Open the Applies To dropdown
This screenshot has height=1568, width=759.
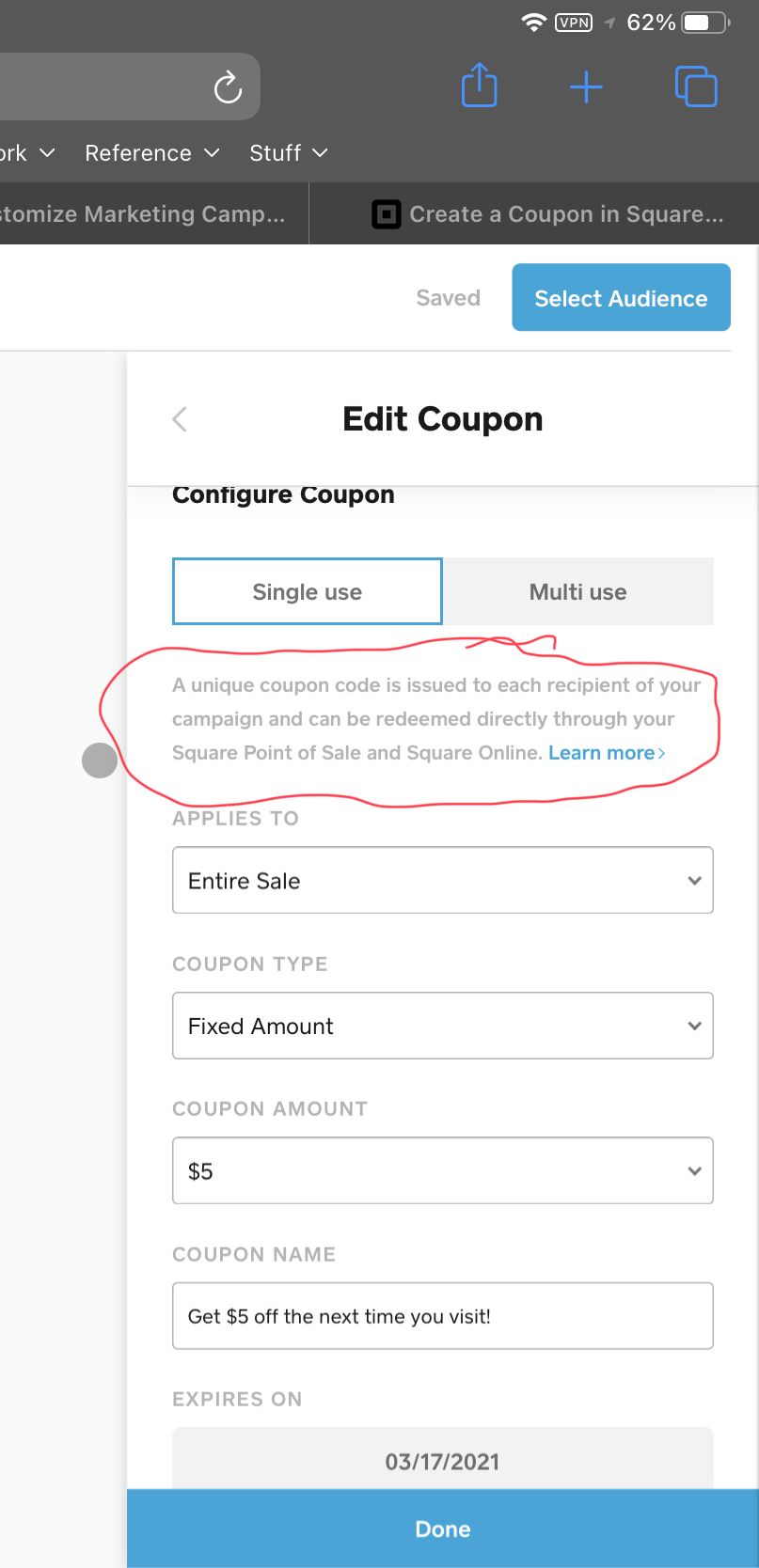(x=442, y=881)
